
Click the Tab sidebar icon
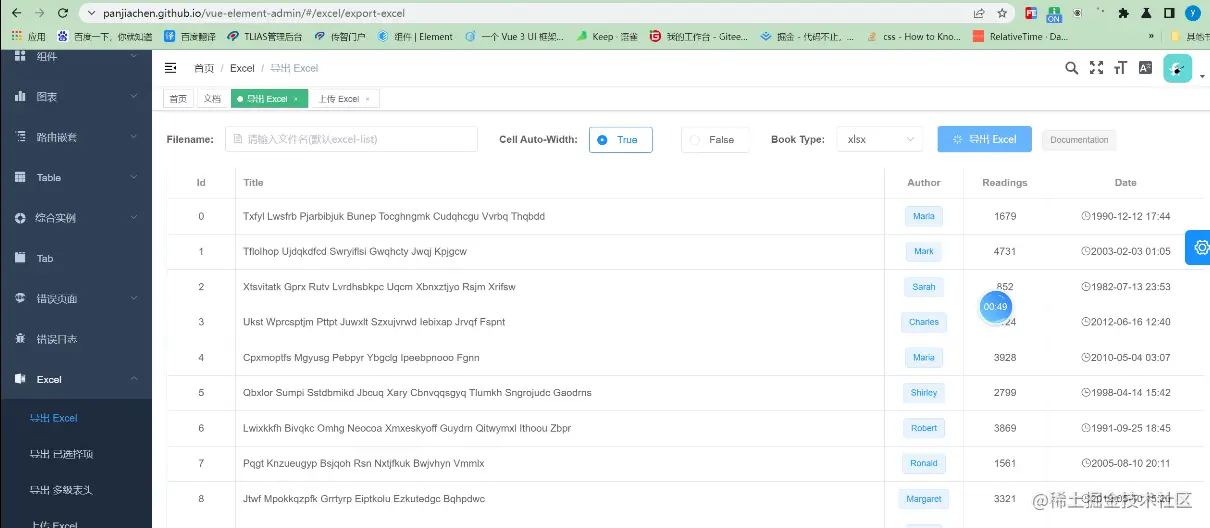(20, 258)
